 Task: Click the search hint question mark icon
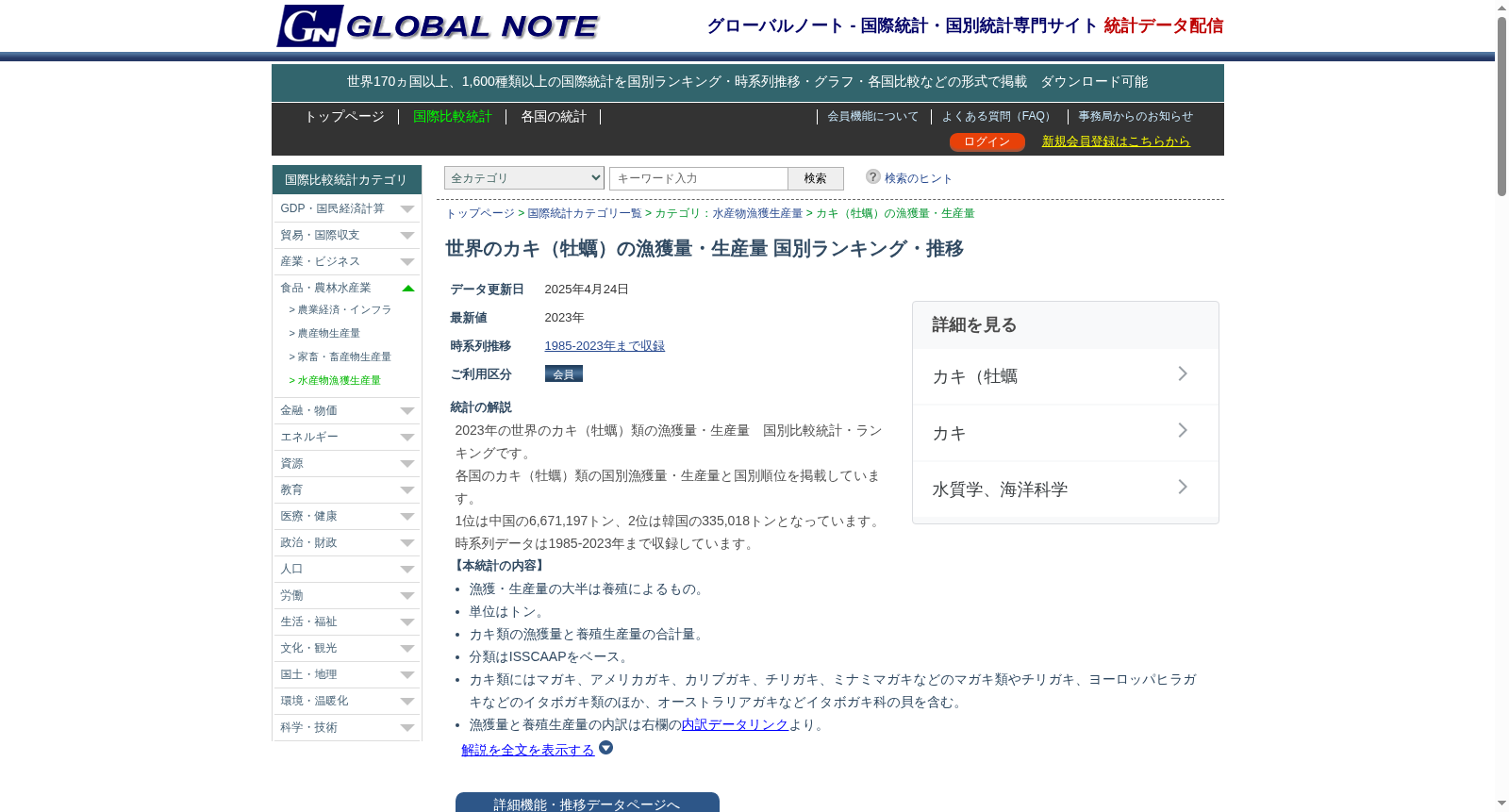pos(873,176)
